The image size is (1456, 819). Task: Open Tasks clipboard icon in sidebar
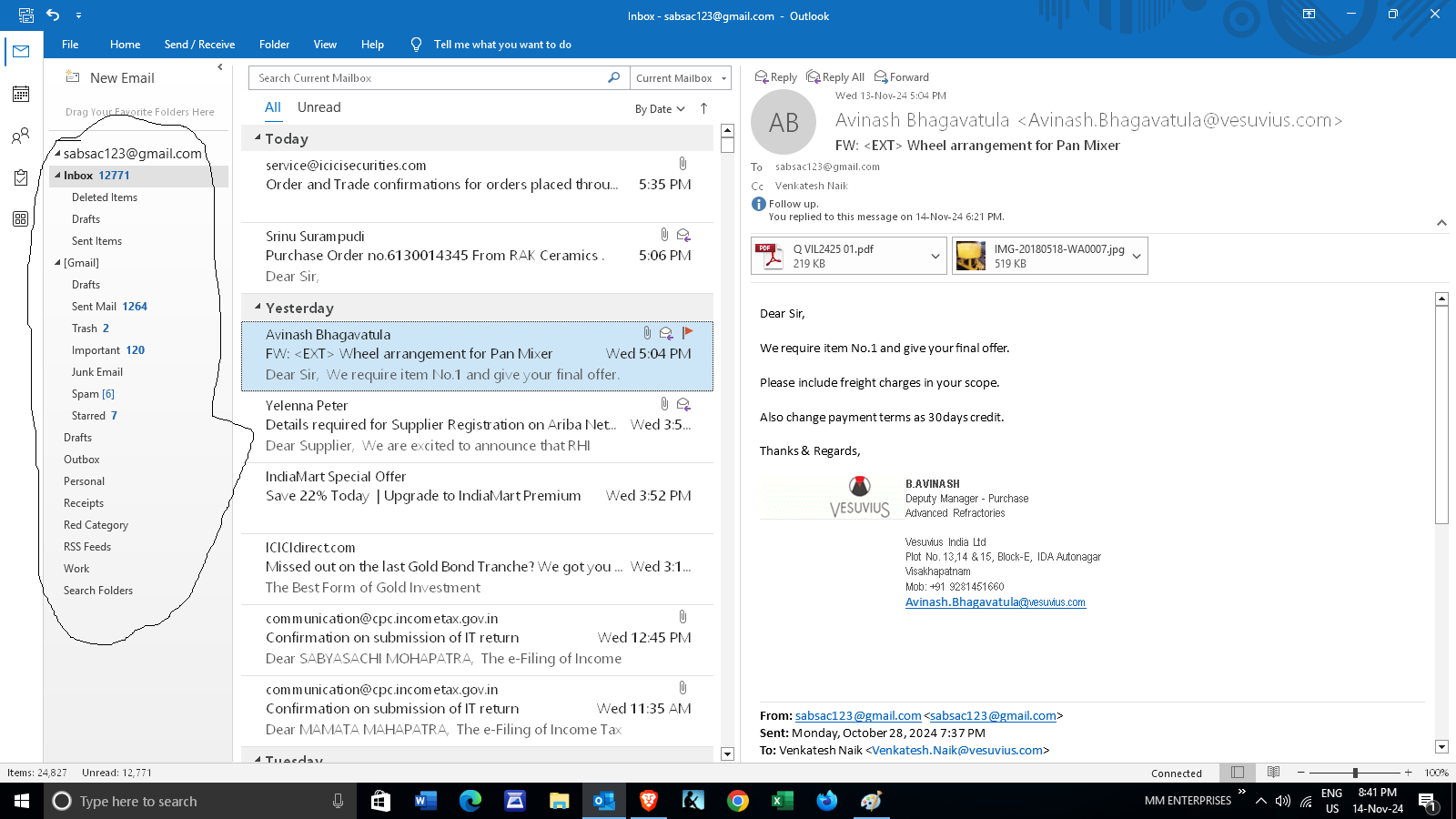coord(21,178)
